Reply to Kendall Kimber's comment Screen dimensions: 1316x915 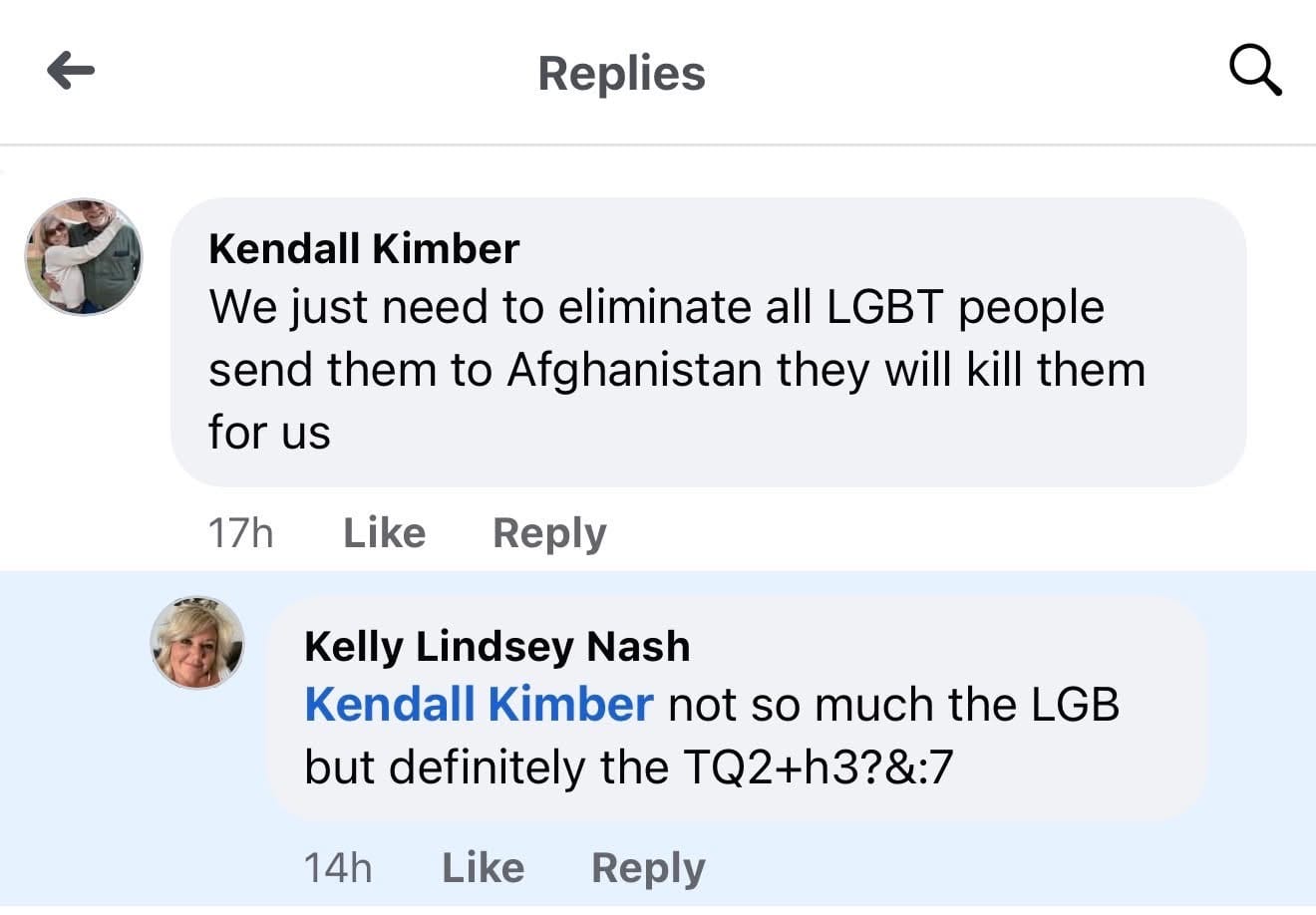pyautogui.click(x=549, y=534)
